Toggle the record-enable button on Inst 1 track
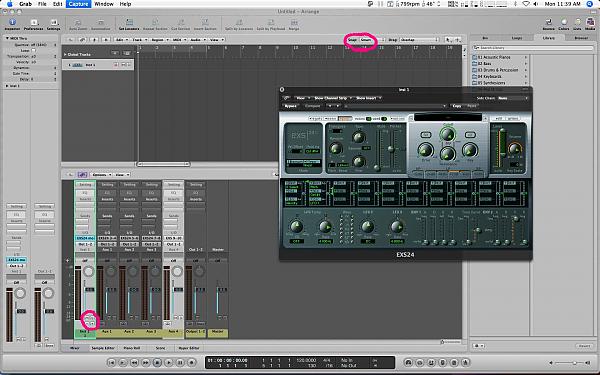The width and height of the screenshot is (600, 375). 116,65
